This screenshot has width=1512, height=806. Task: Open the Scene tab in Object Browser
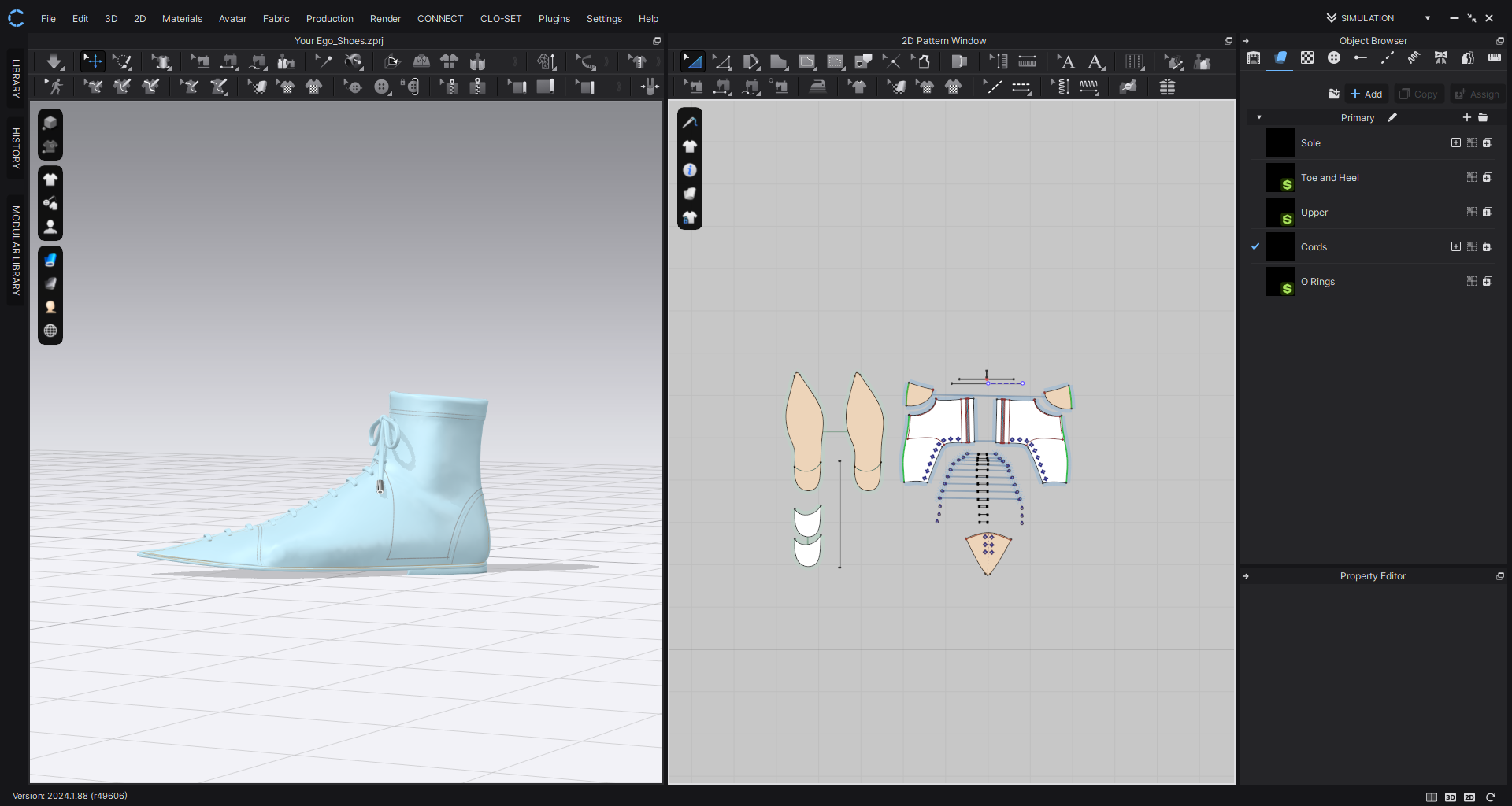point(1254,58)
